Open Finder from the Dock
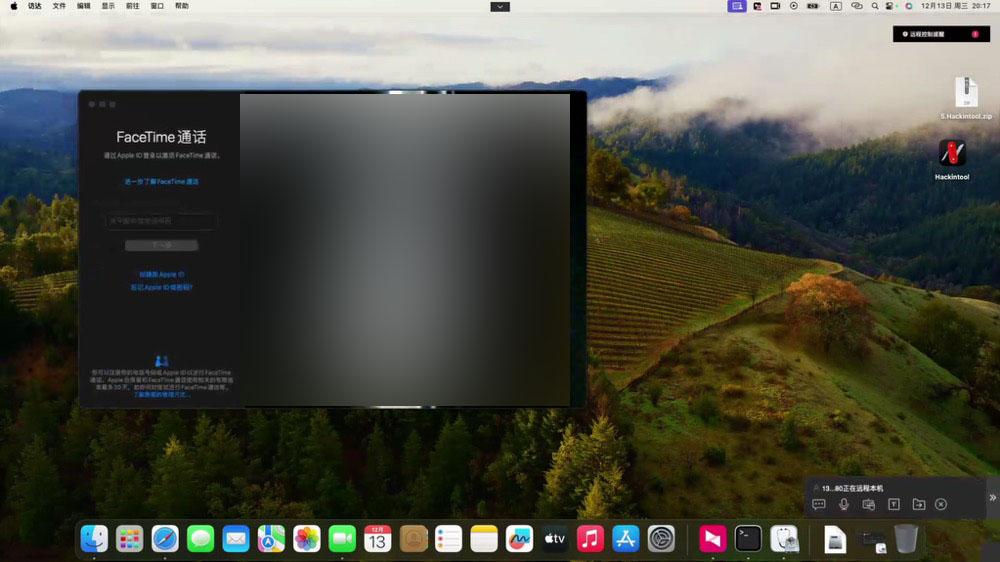Screen dimensions: 1000x562 click(94, 539)
